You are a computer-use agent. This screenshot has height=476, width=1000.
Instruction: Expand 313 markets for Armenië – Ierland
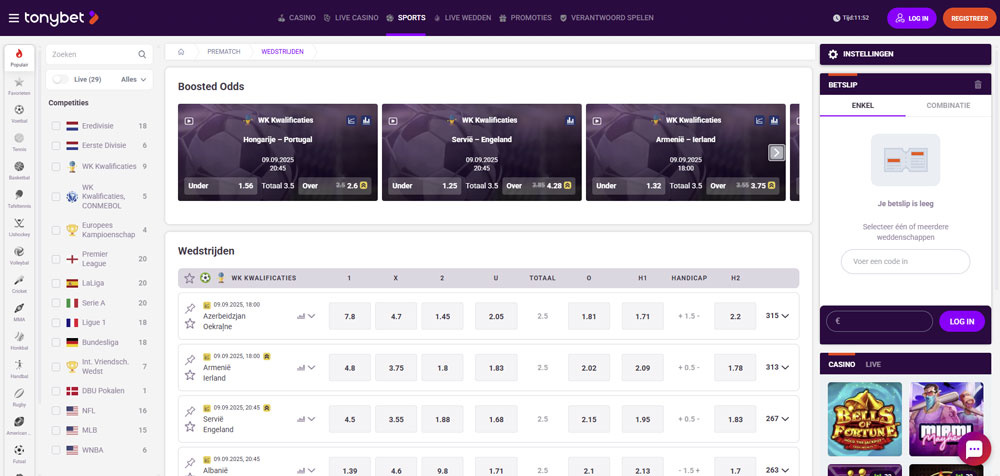(x=777, y=367)
